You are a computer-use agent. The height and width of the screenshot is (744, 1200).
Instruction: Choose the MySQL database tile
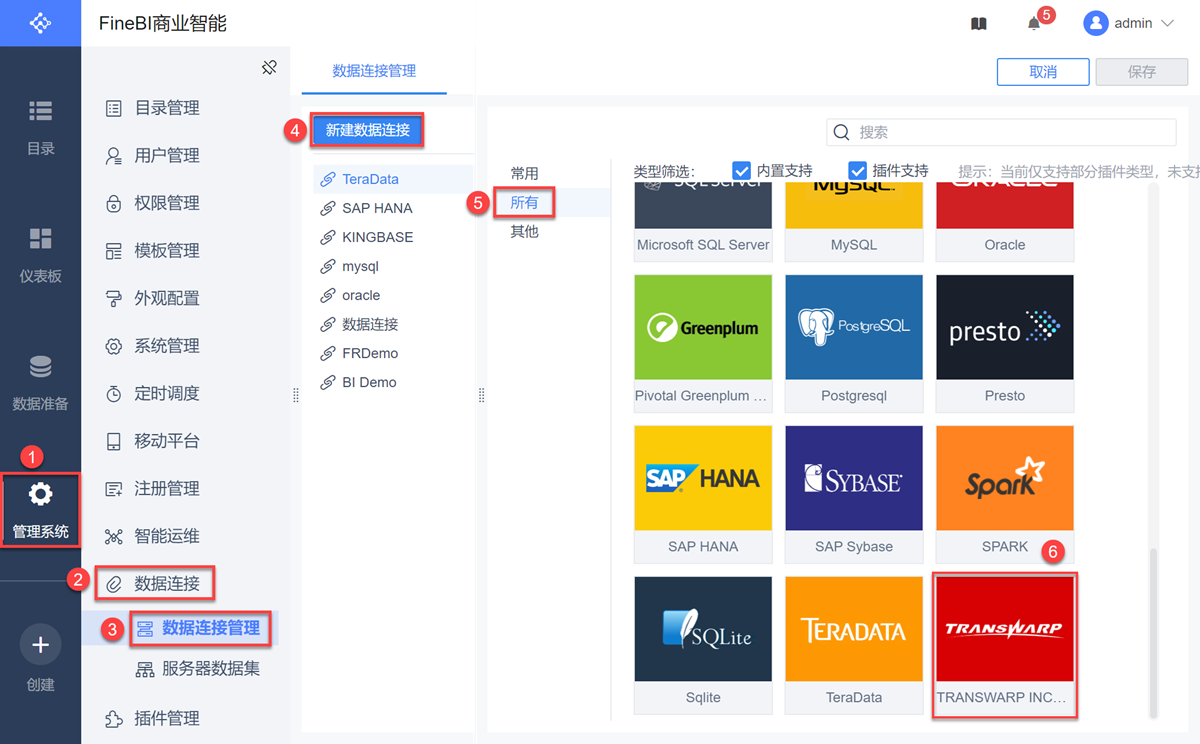click(x=854, y=222)
